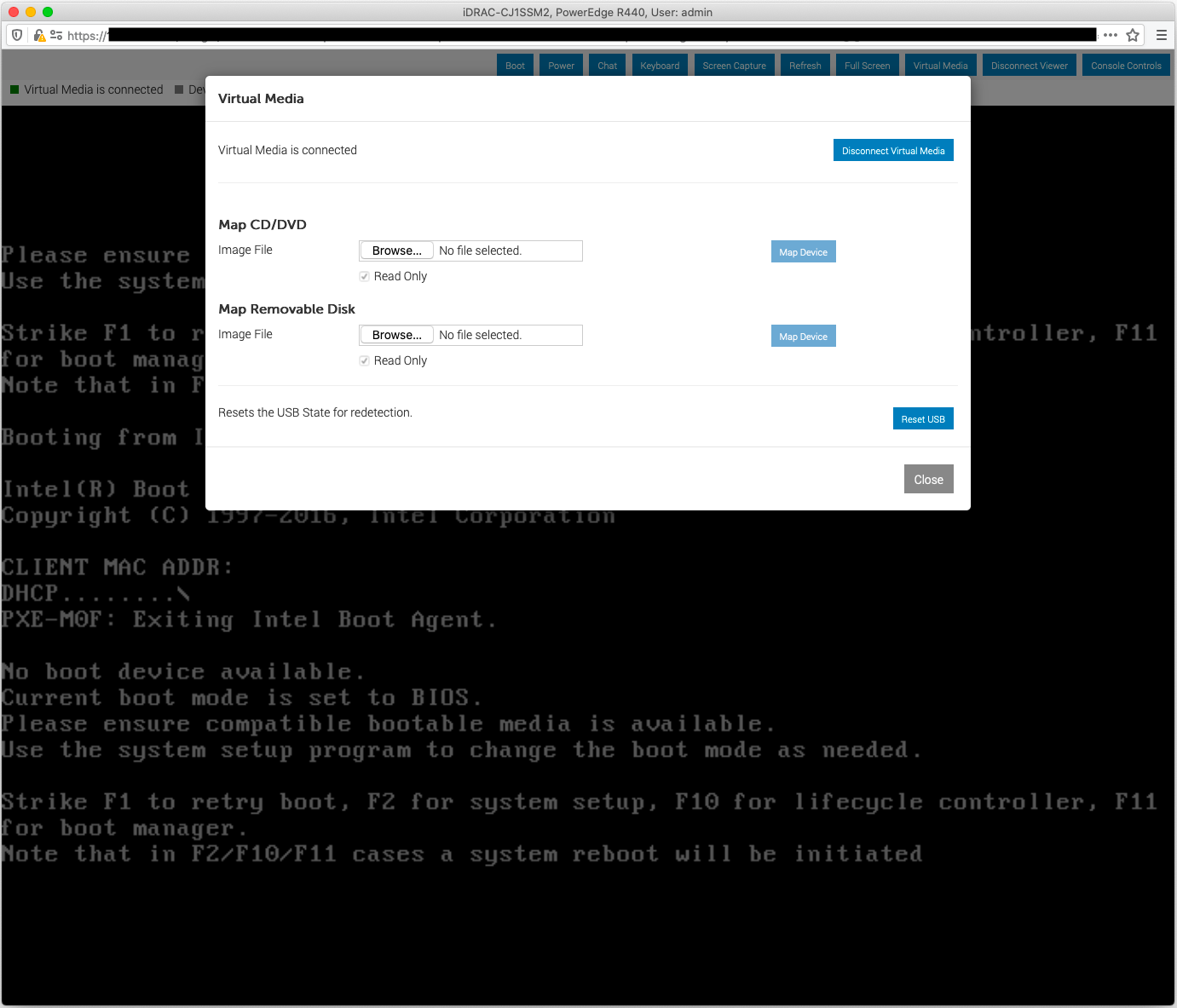The height and width of the screenshot is (1008, 1177).
Task: Switch the console to Full Screen
Action: pos(867,65)
